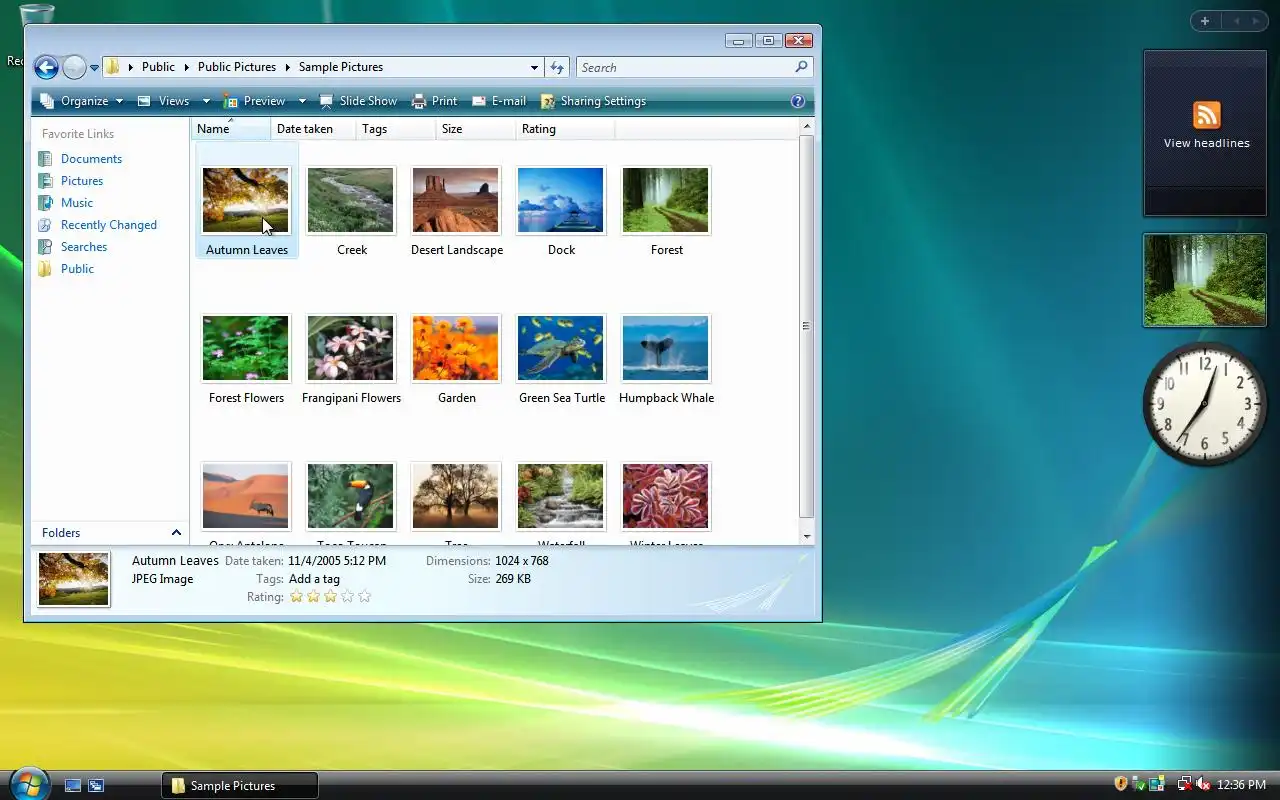Image resolution: width=1280 pixels, height=800 pixels.
Task: Add gadgets with the sidebar plus button
Action: coord(1205,21)
